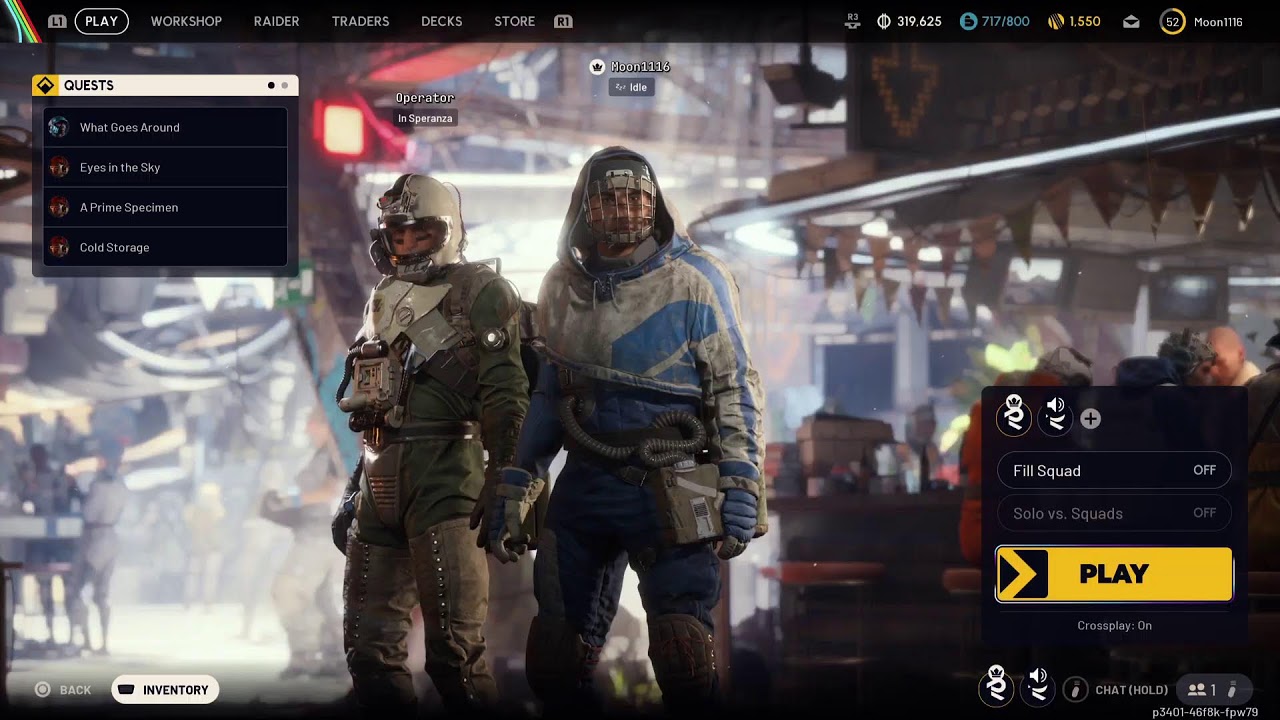Click the Operator player name tag
Viewport: 1280px width, 720px height.
pos(425,98)
